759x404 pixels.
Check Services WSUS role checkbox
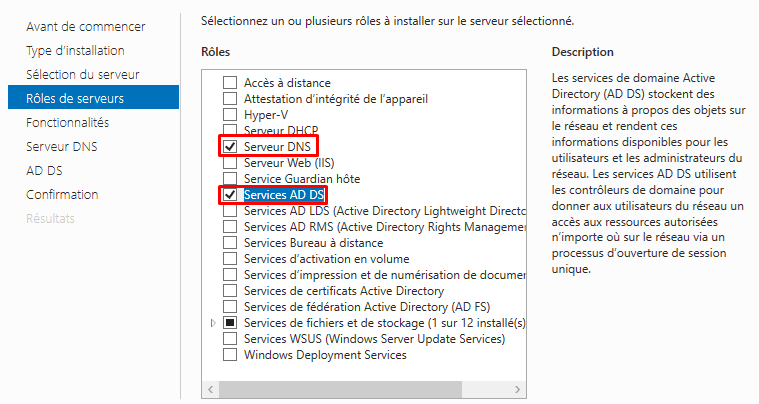230,338
